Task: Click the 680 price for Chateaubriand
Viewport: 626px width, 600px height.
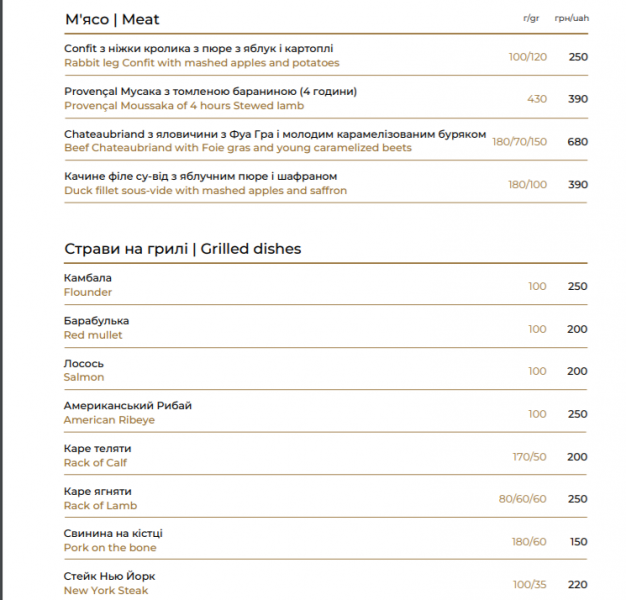Action: (x=577, y=142)
